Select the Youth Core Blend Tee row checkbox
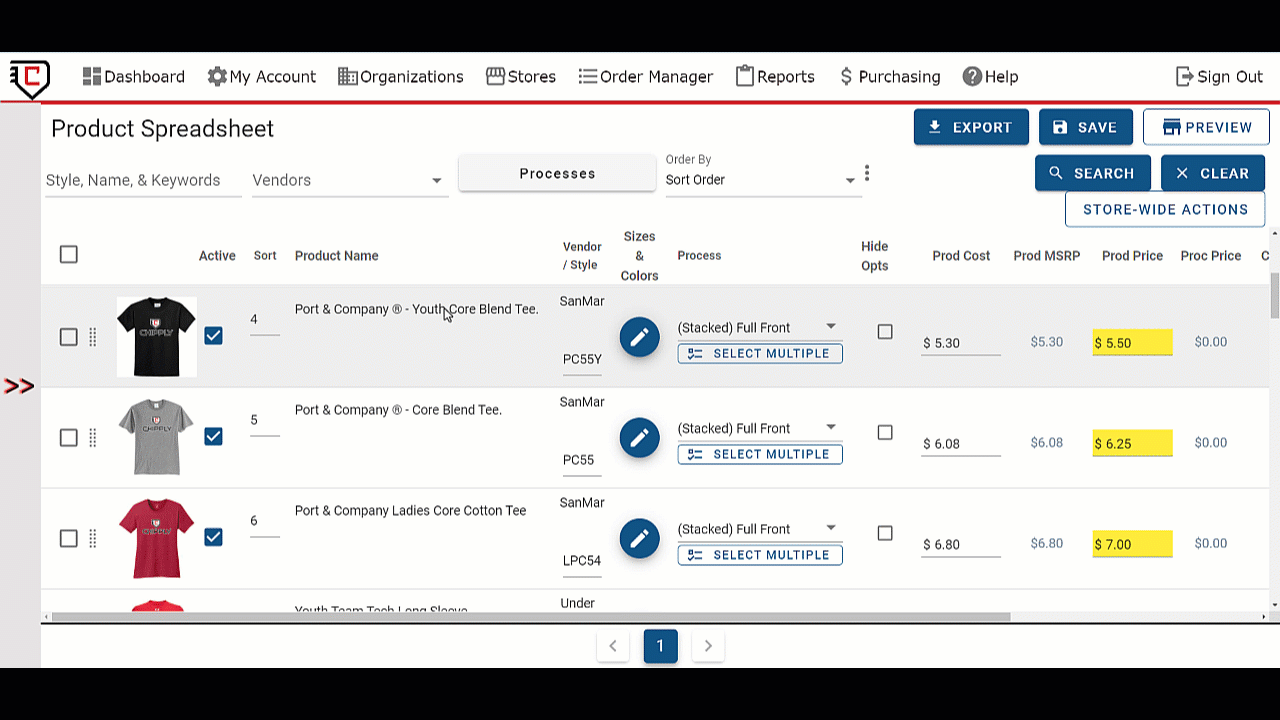The image size is (1280, 720). [x=68, y=337]
